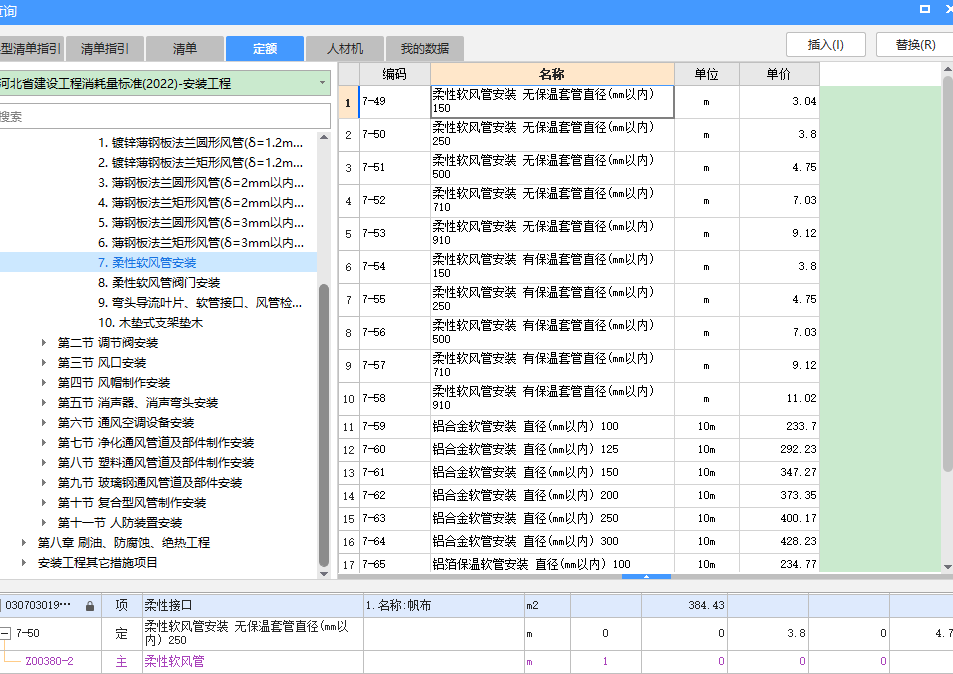Click quota table scrollbar down arrow
The image size is (953, 674).
click(948, 567)
